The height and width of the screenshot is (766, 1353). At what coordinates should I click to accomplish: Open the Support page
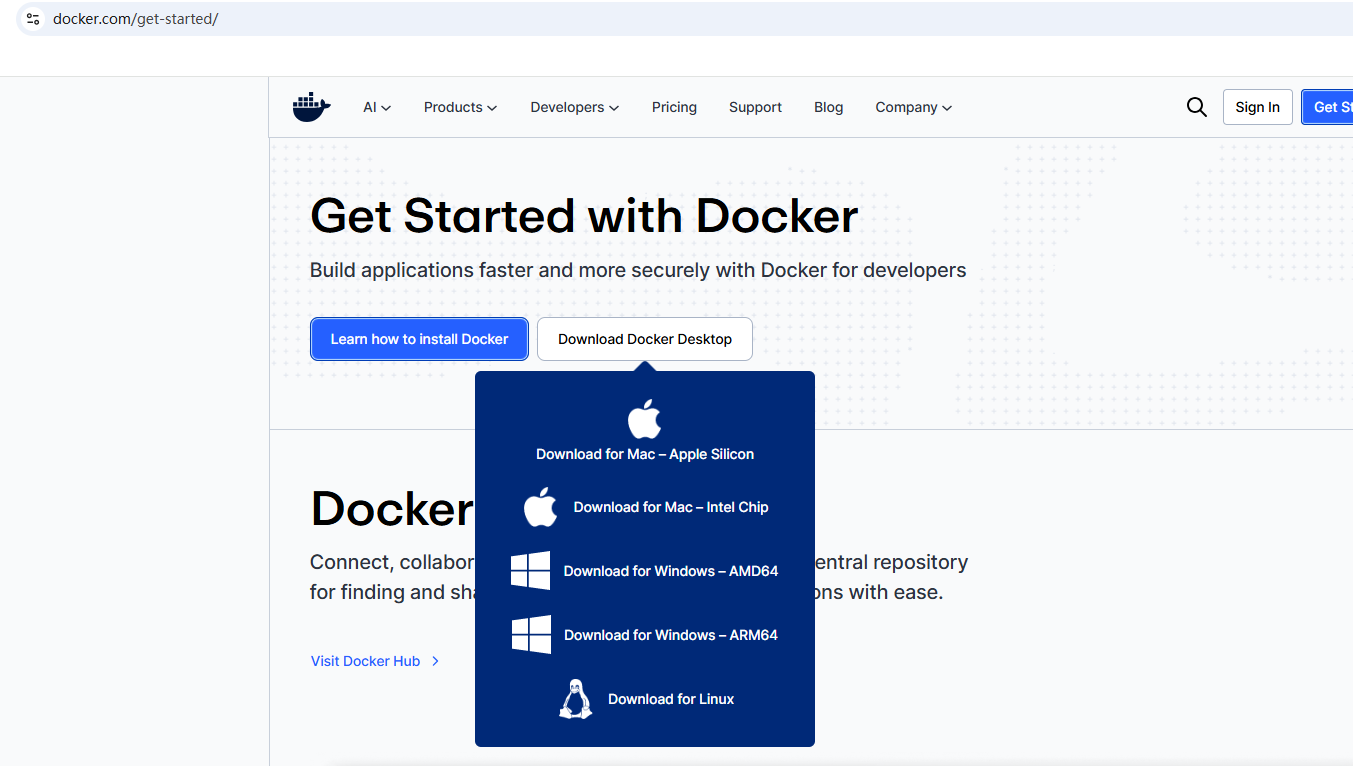(x=755, y=107)
